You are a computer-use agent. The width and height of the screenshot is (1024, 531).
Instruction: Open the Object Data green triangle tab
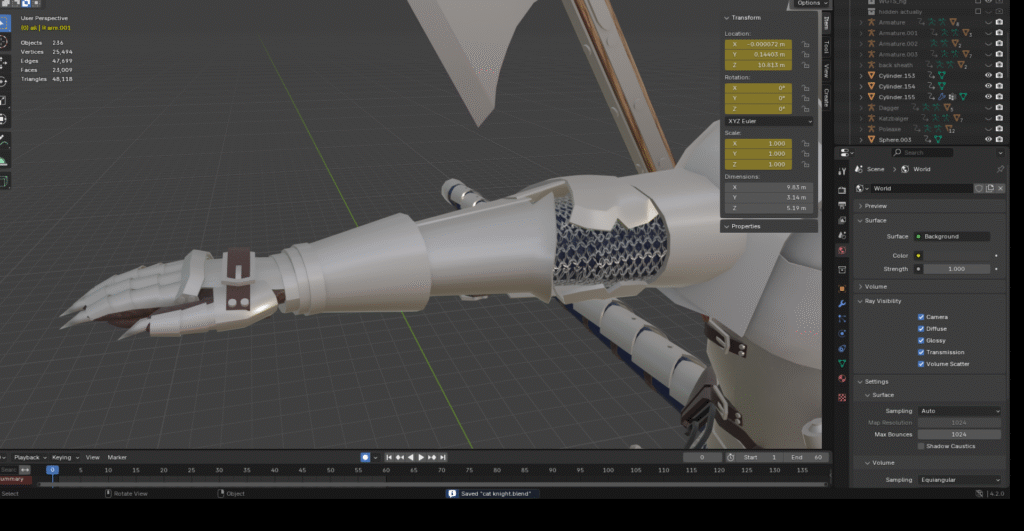click(x=842, y=362)
